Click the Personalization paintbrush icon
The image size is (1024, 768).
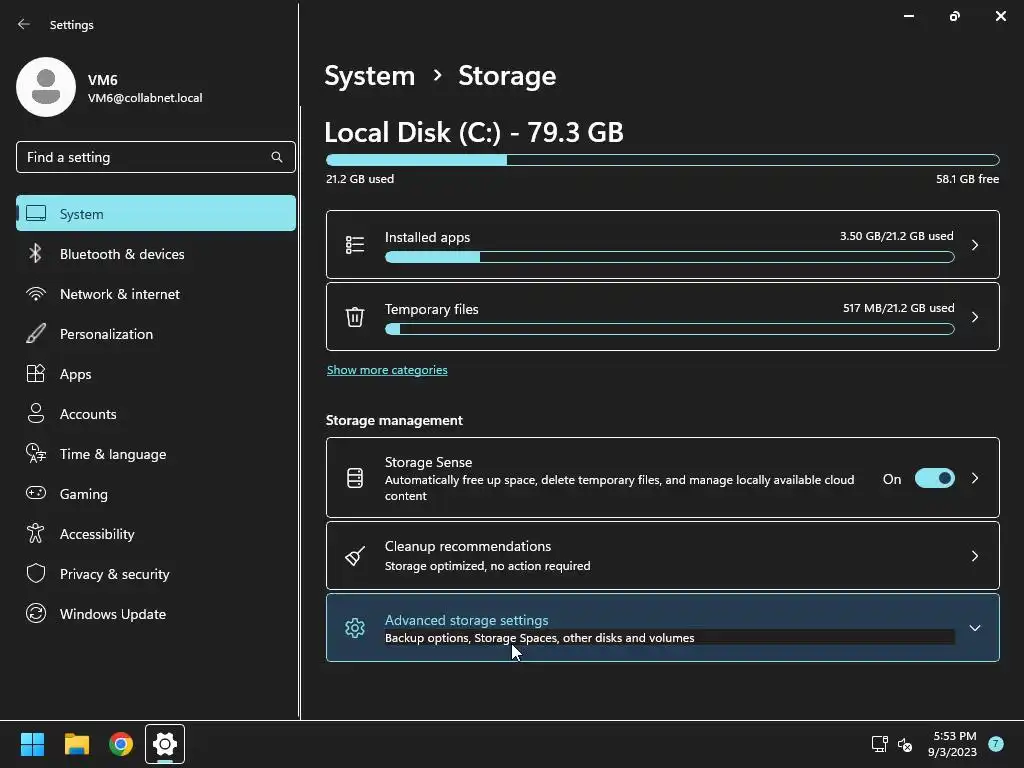click(x=36, y=334)
